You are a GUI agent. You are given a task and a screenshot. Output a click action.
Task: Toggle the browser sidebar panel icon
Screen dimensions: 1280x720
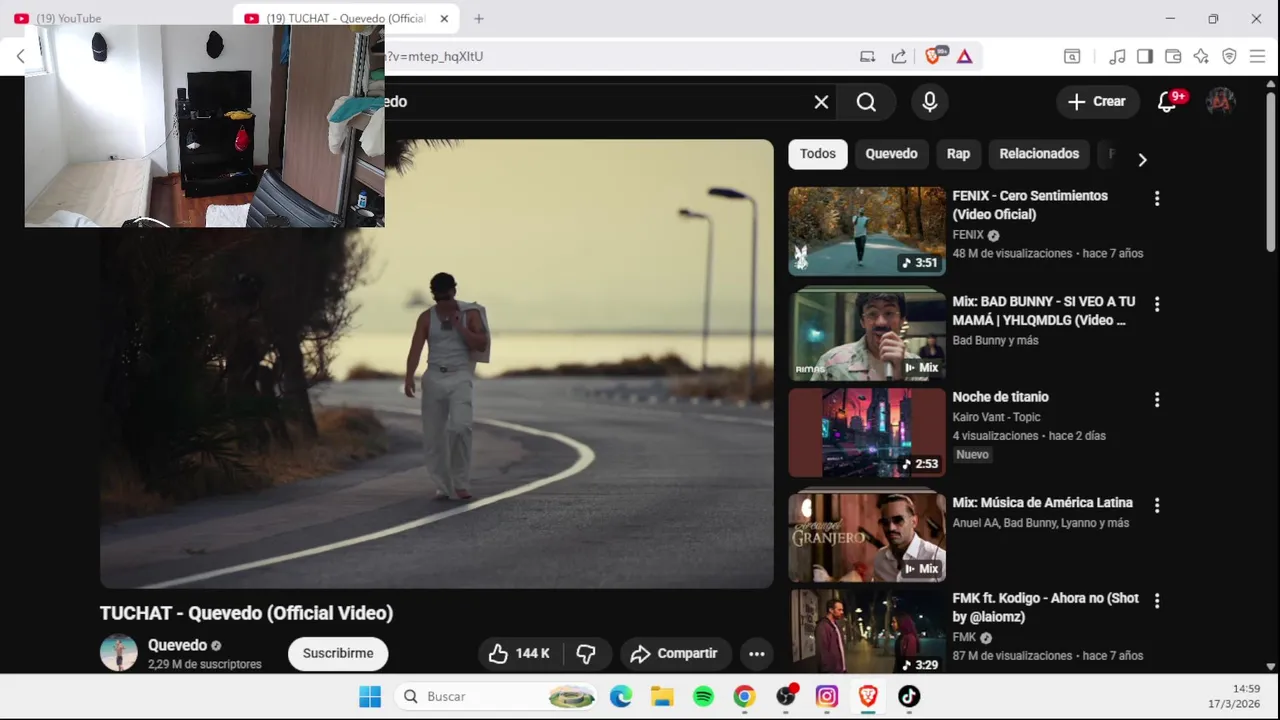(x=1145, y=56)
